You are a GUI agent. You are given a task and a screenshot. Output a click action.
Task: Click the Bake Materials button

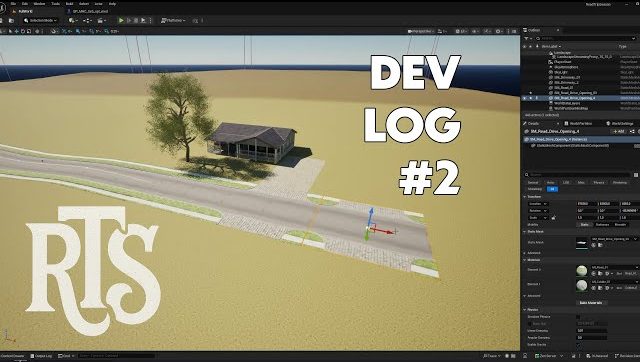(x=591, y=303)
